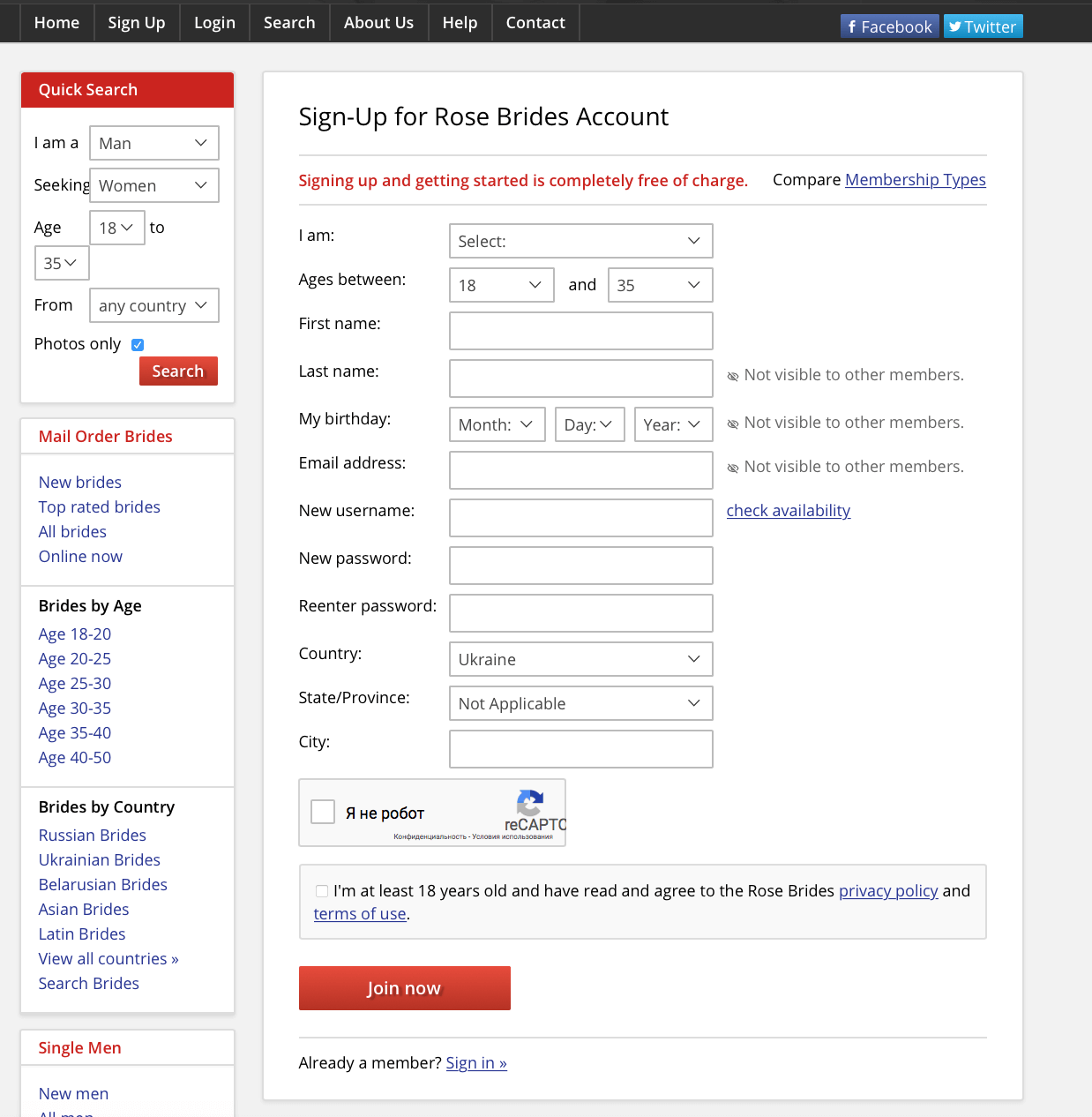Open the Russian Brides link
Viewport: 1092px width, 1117px height.
(x=93, y=836)
